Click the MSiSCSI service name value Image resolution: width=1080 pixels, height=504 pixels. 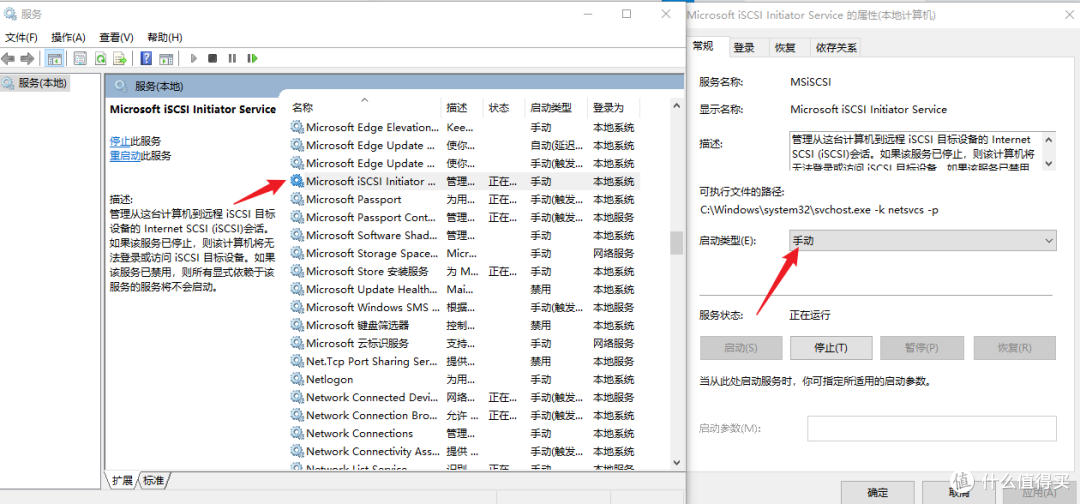point(810,82)
